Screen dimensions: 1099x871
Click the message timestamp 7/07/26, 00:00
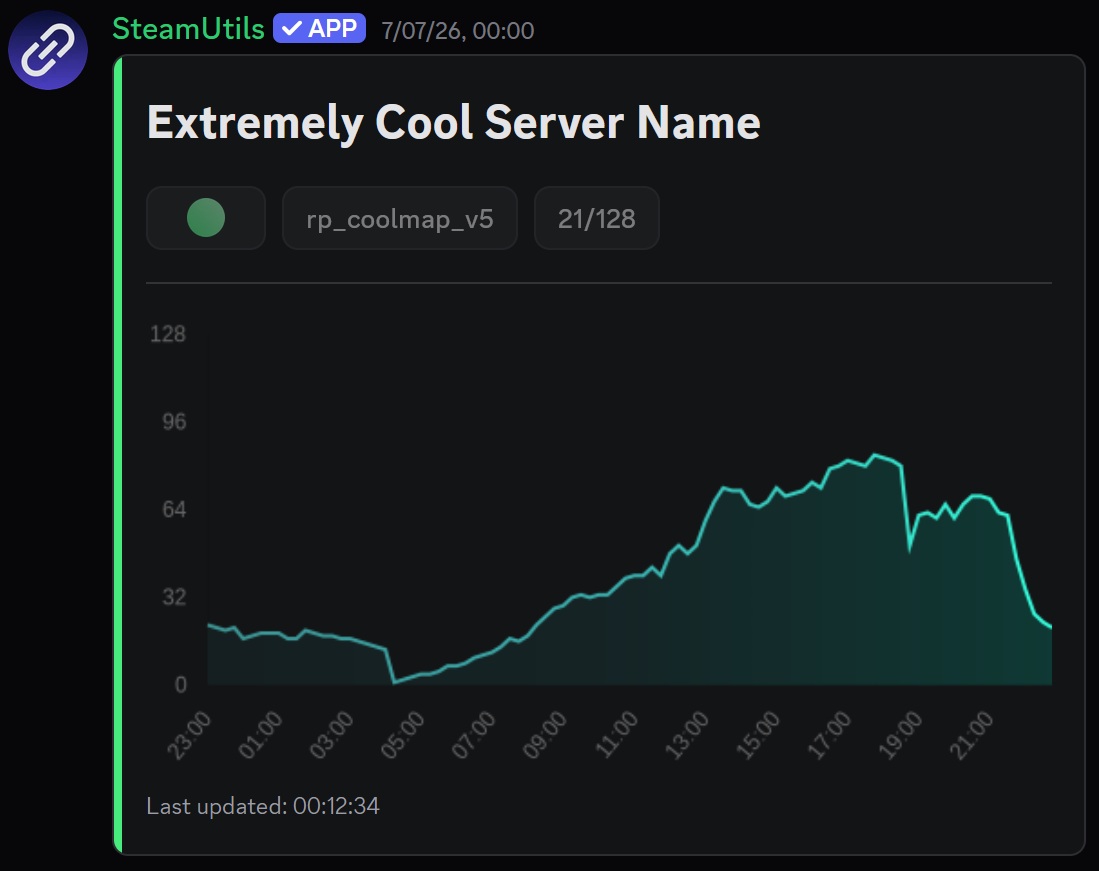[458, 31]
